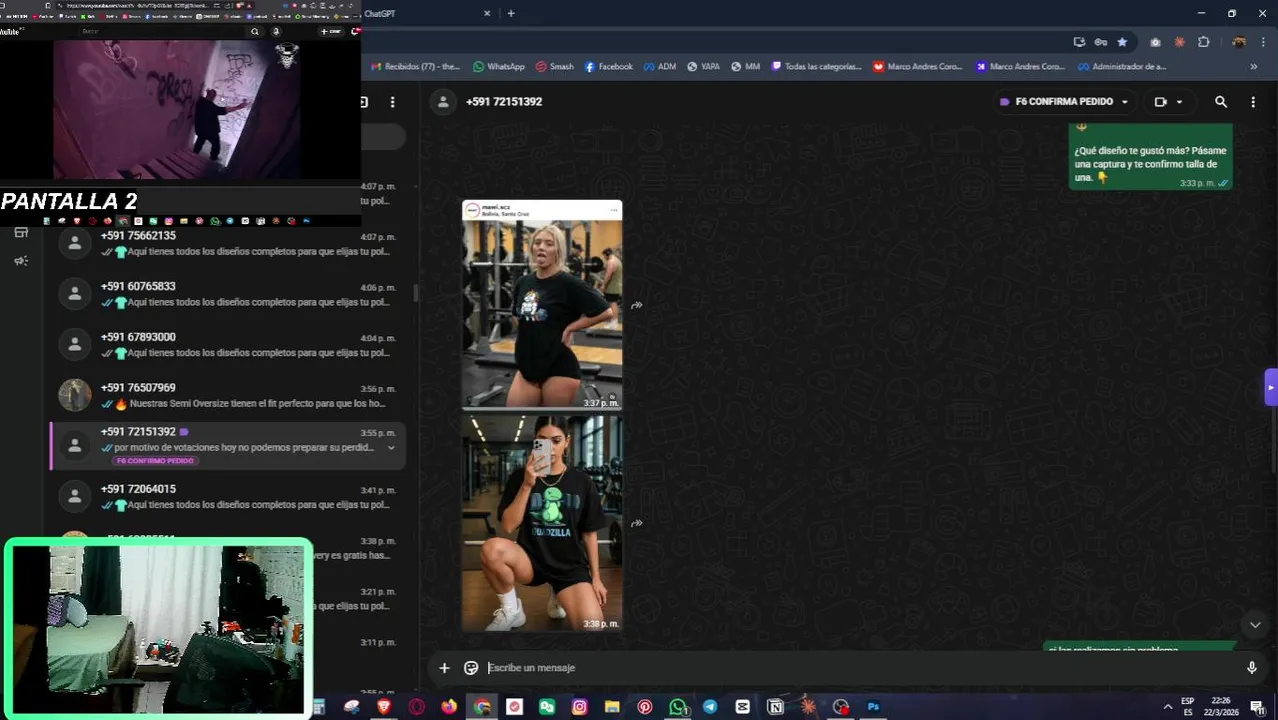The width and height of the screenshot is (1278, 720).
Task: Click the attach plus icon in the message bar
Action: [444, 668]
